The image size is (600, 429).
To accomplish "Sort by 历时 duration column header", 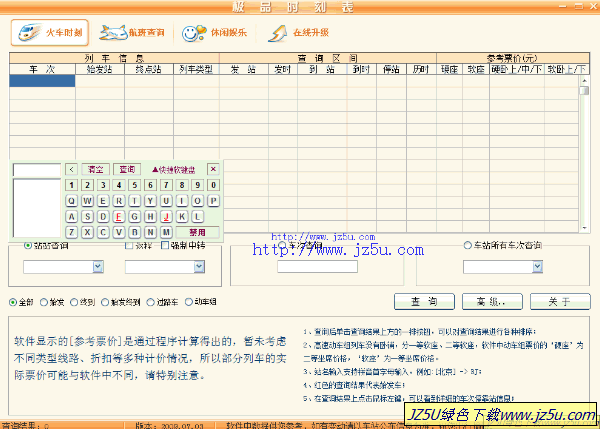I will 421,69.
